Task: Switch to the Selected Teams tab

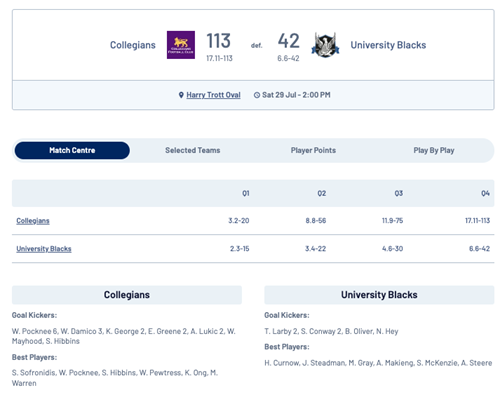Action: [193, 150]
